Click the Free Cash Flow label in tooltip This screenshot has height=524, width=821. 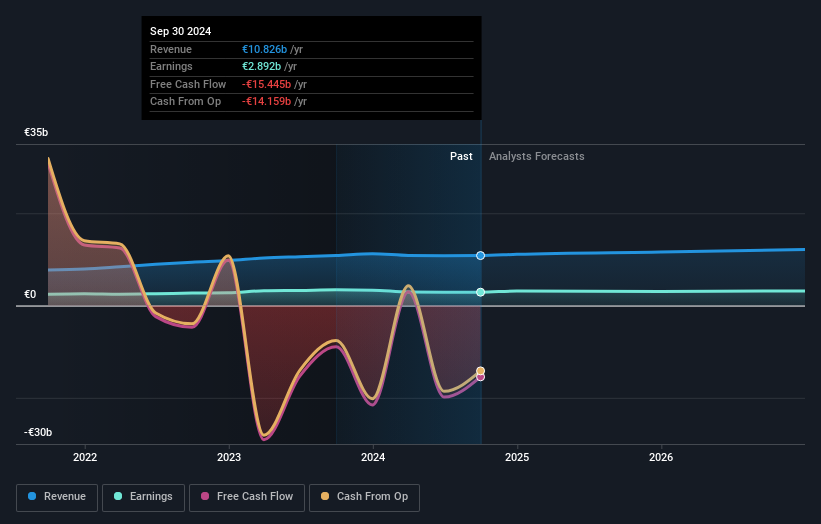pyautogui.click(x=188, y=84)
